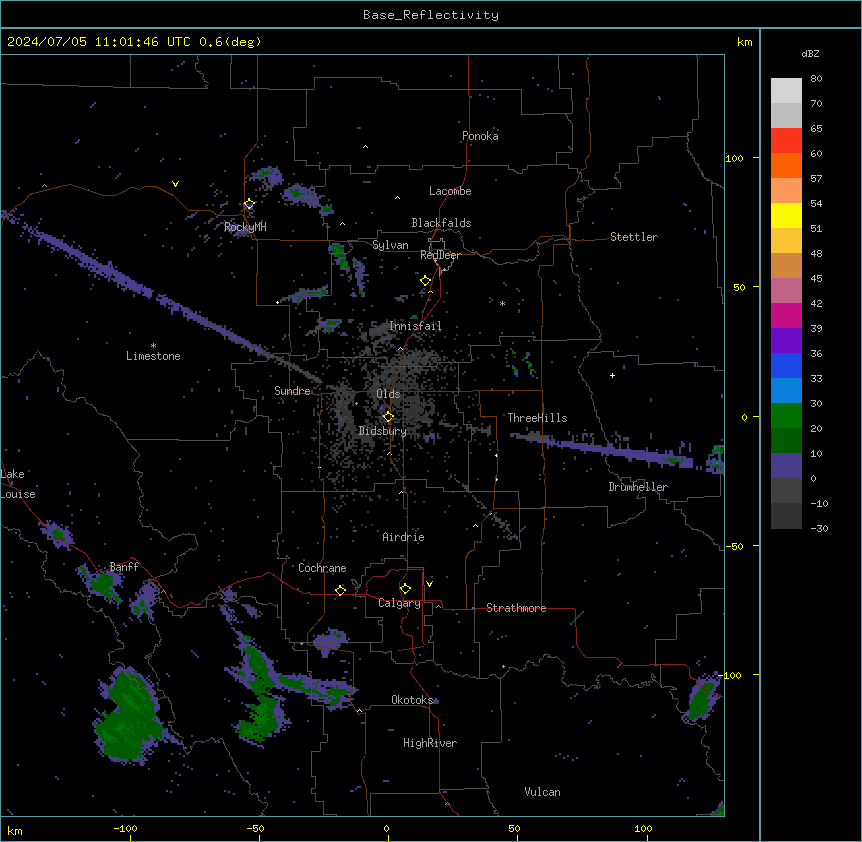Click the yellow diamond marker beside RockyMH
The height and width of the screenshot is (842, 862).
[249, 204]
